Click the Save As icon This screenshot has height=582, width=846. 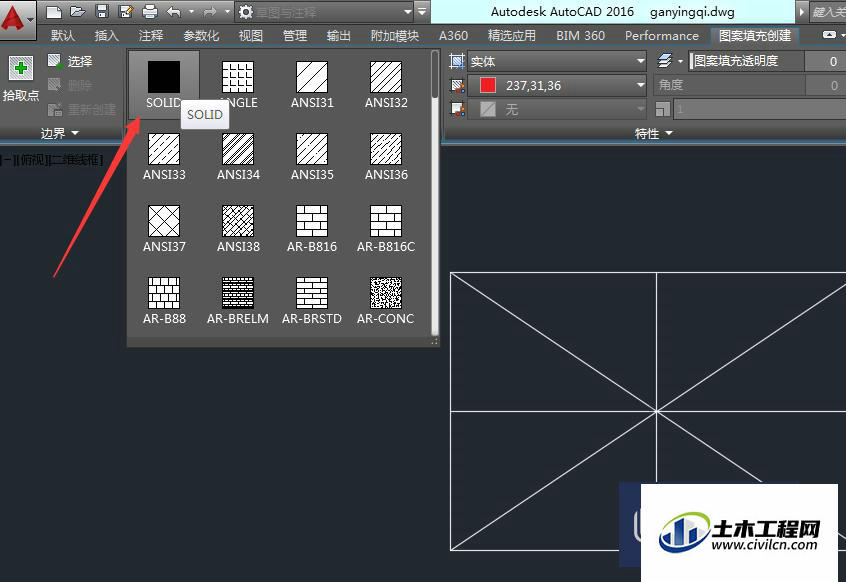click(126, 12)
